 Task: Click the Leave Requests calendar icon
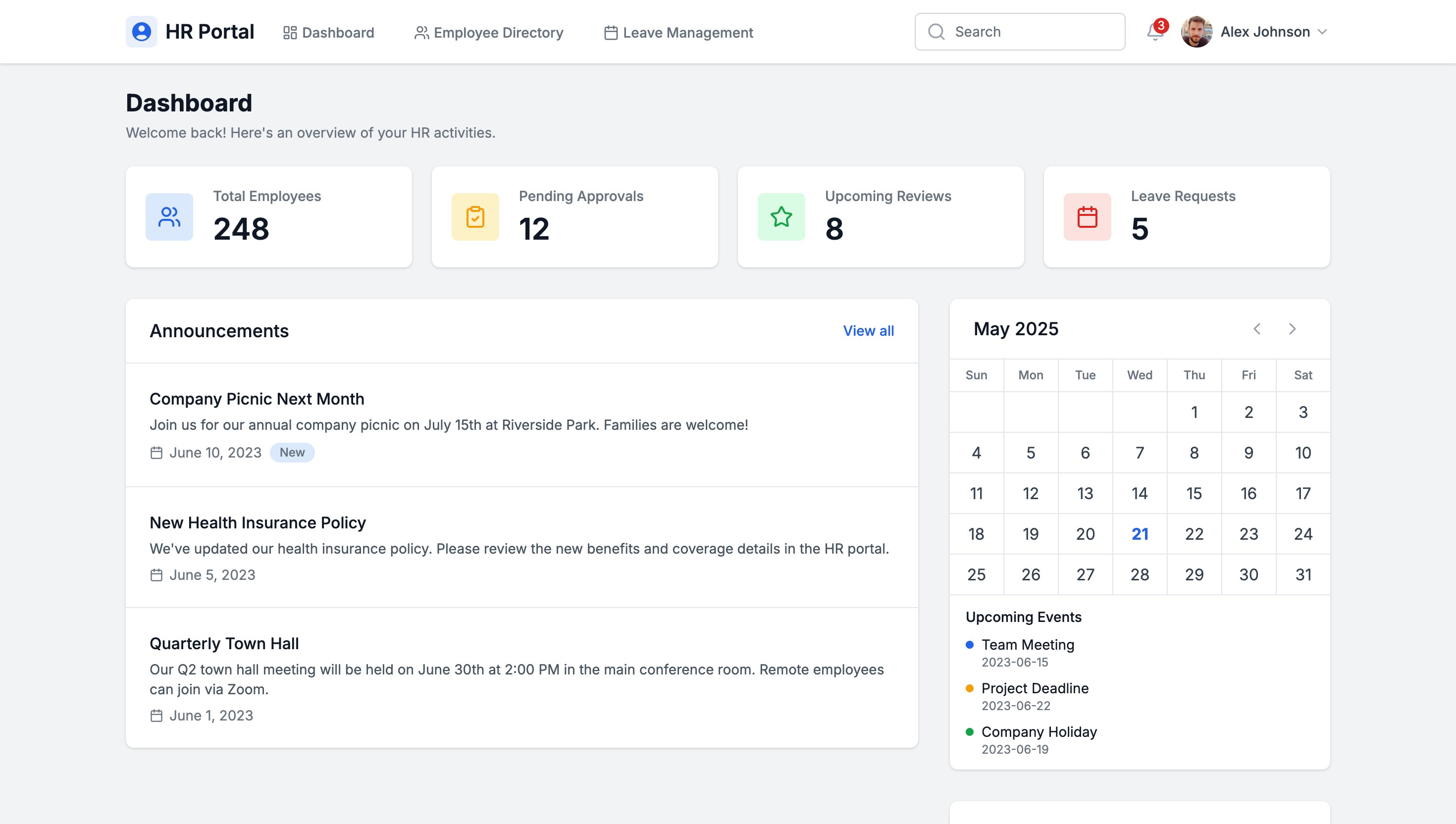pos(1087,217)
